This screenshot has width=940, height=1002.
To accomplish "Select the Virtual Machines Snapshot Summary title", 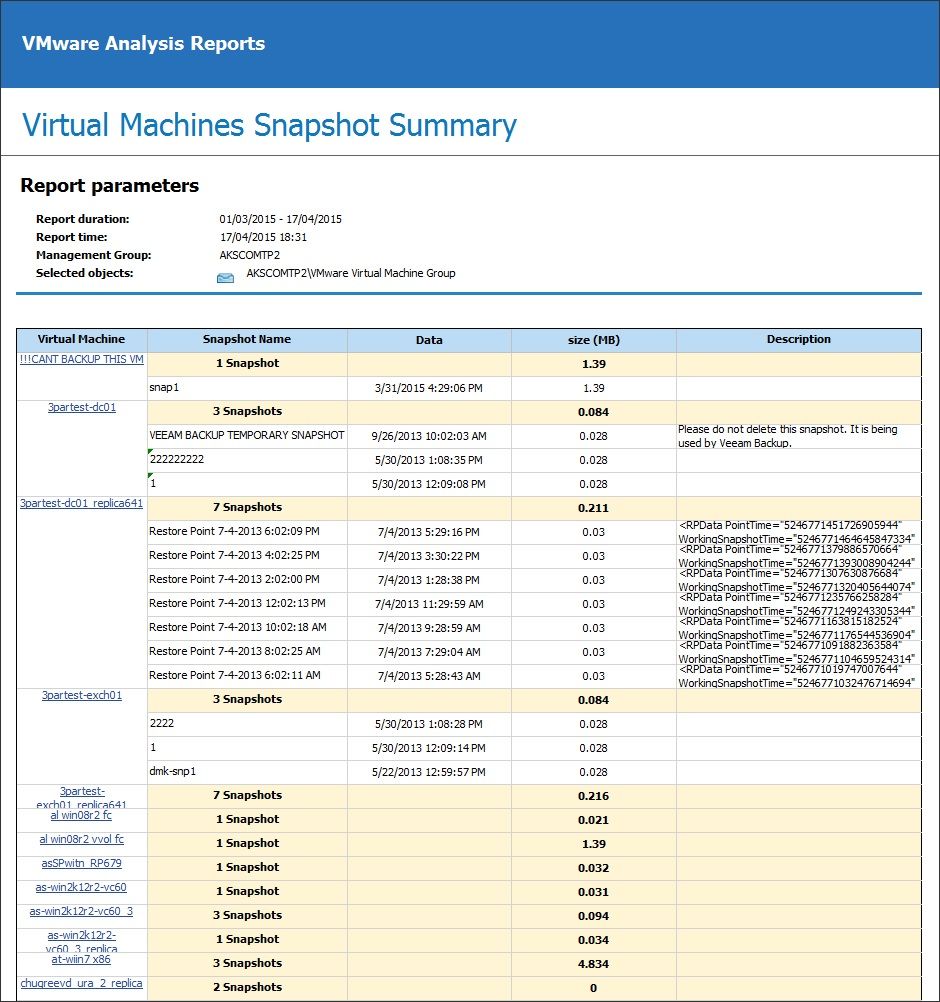I will (269, 125).
